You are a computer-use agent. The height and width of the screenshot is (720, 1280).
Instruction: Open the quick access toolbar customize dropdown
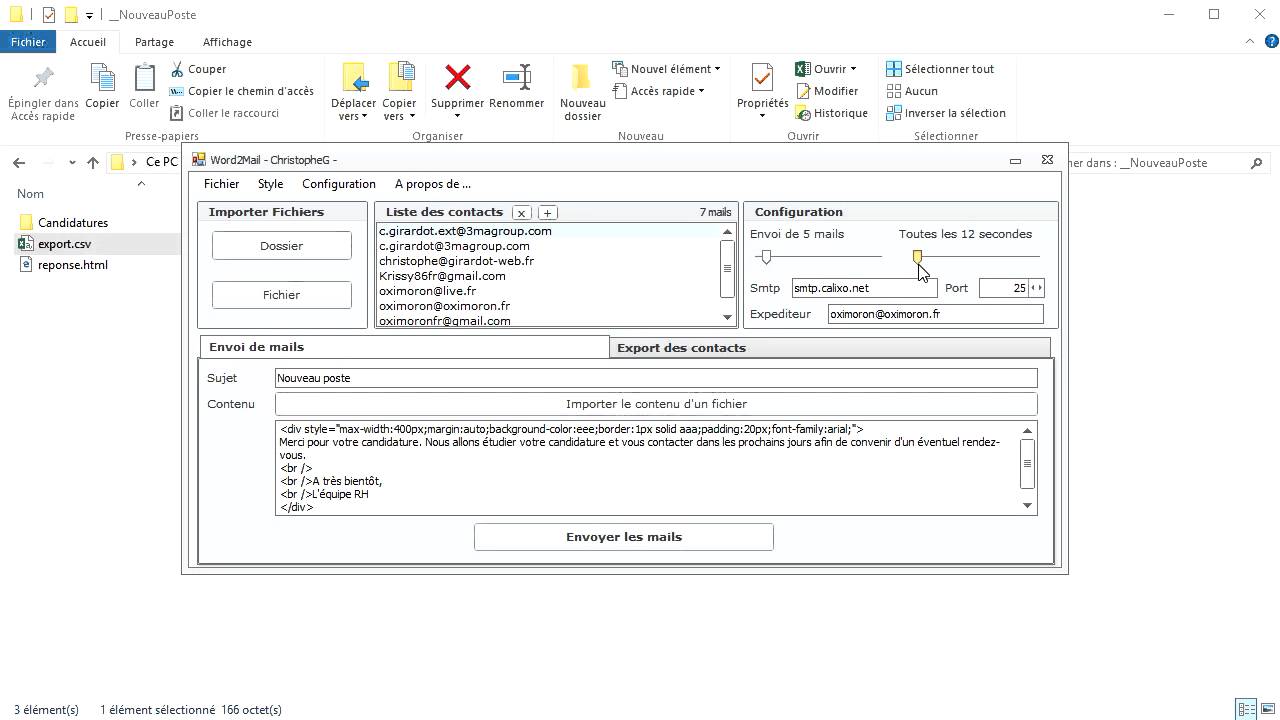click(89, 15)
